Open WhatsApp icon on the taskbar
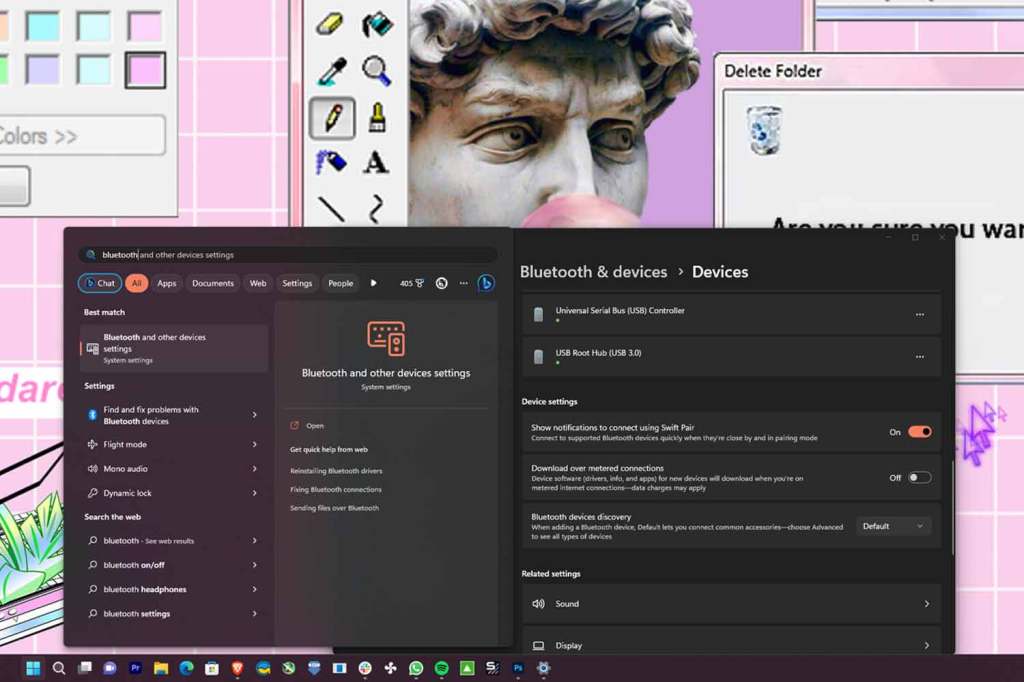This screenshot has width=1024, height=682. [x=416, y=668]
